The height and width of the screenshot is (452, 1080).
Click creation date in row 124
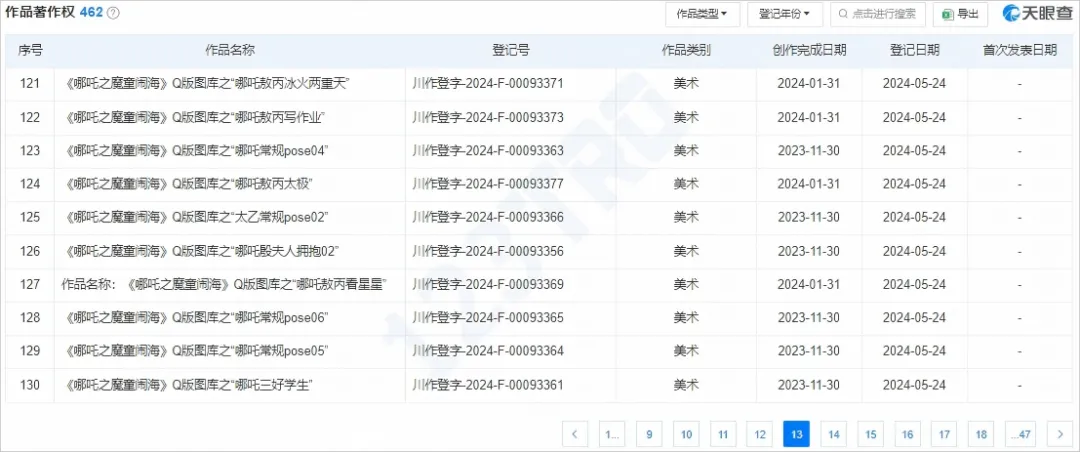pyautogui.click(x=809, y=184)
